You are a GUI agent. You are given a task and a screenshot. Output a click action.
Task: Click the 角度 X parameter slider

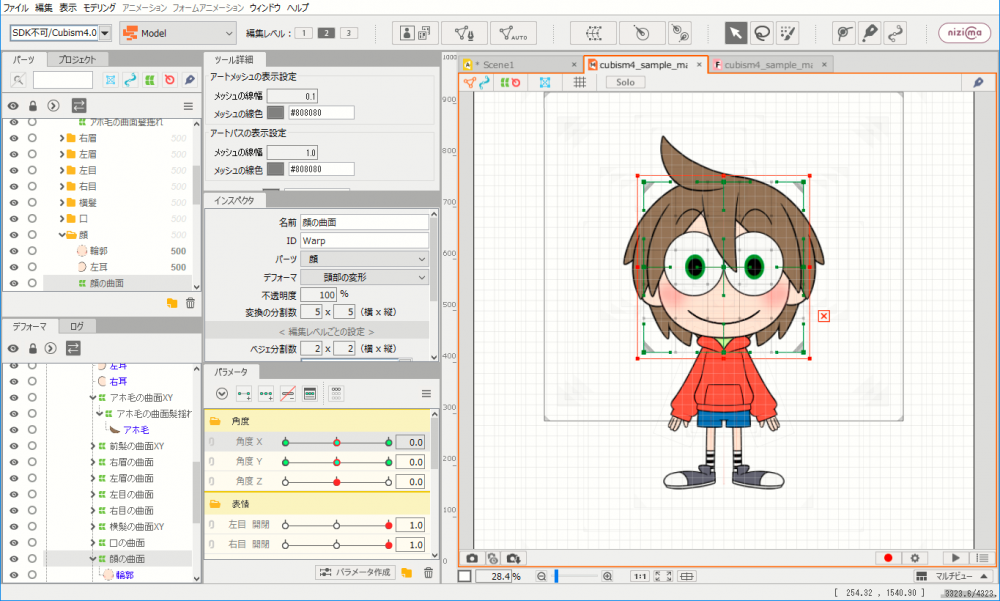337,442
